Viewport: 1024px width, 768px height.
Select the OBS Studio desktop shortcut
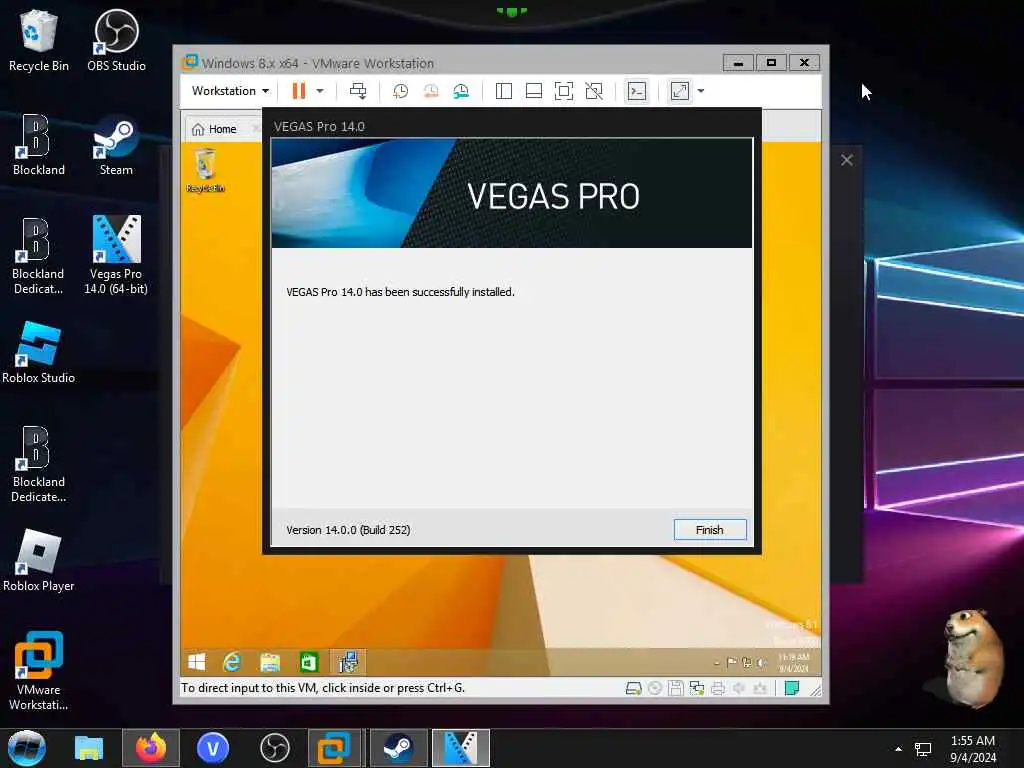116,40
